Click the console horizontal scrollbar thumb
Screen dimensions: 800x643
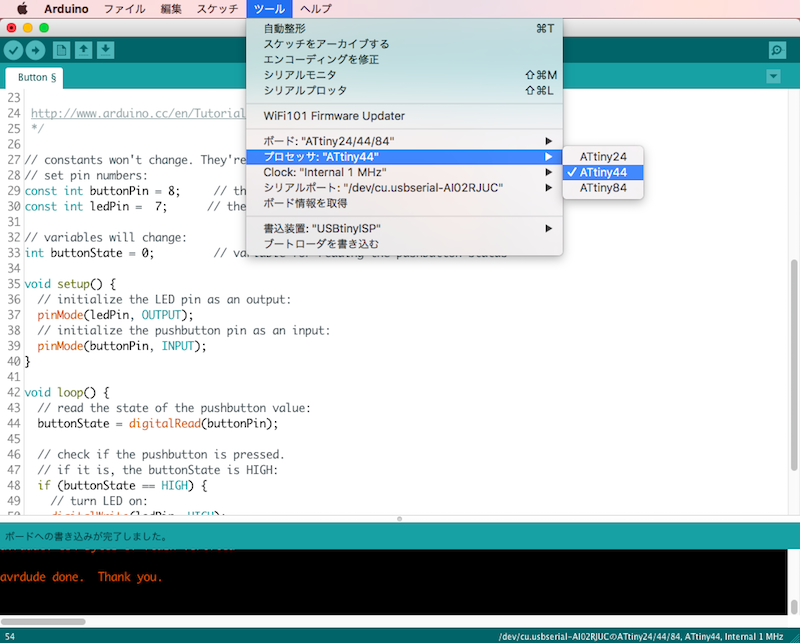(43, 622)
